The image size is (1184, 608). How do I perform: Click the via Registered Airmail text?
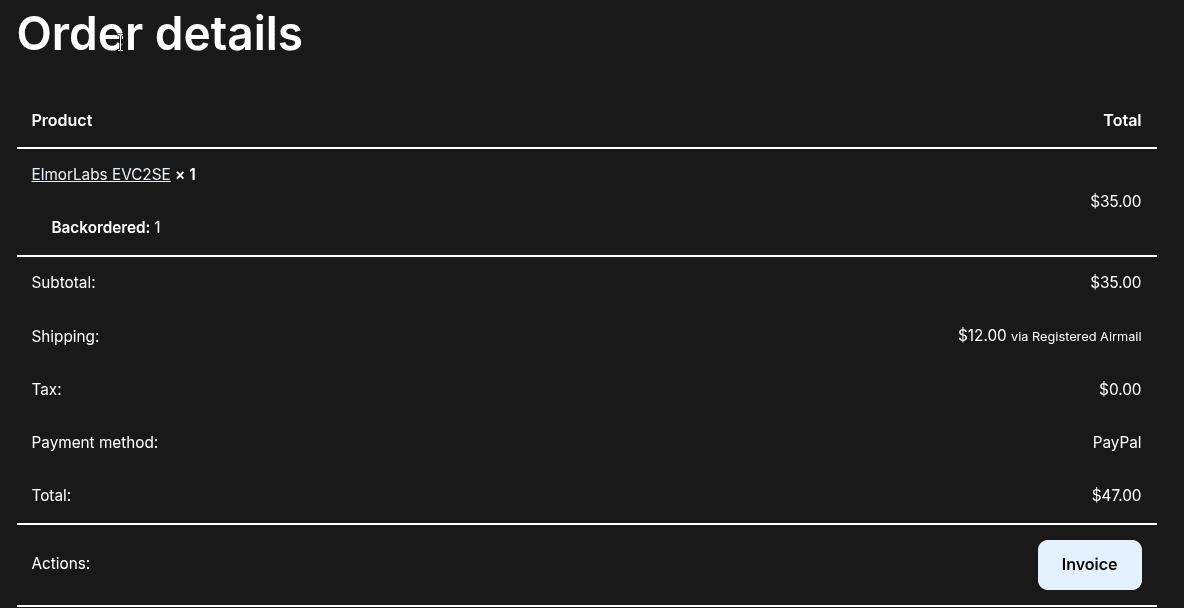pyautogui.click(x=1076, y=337)
